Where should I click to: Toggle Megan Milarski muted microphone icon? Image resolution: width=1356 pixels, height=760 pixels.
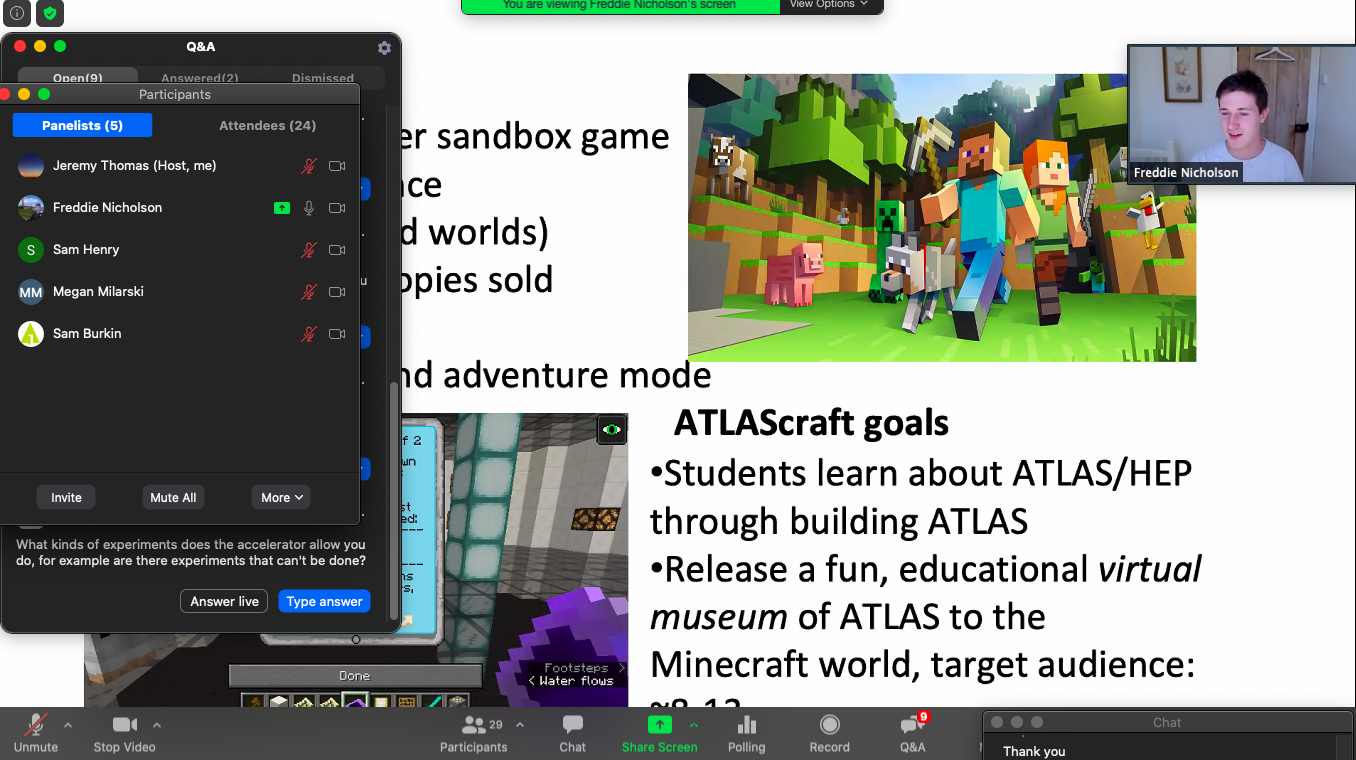[309, 292]
